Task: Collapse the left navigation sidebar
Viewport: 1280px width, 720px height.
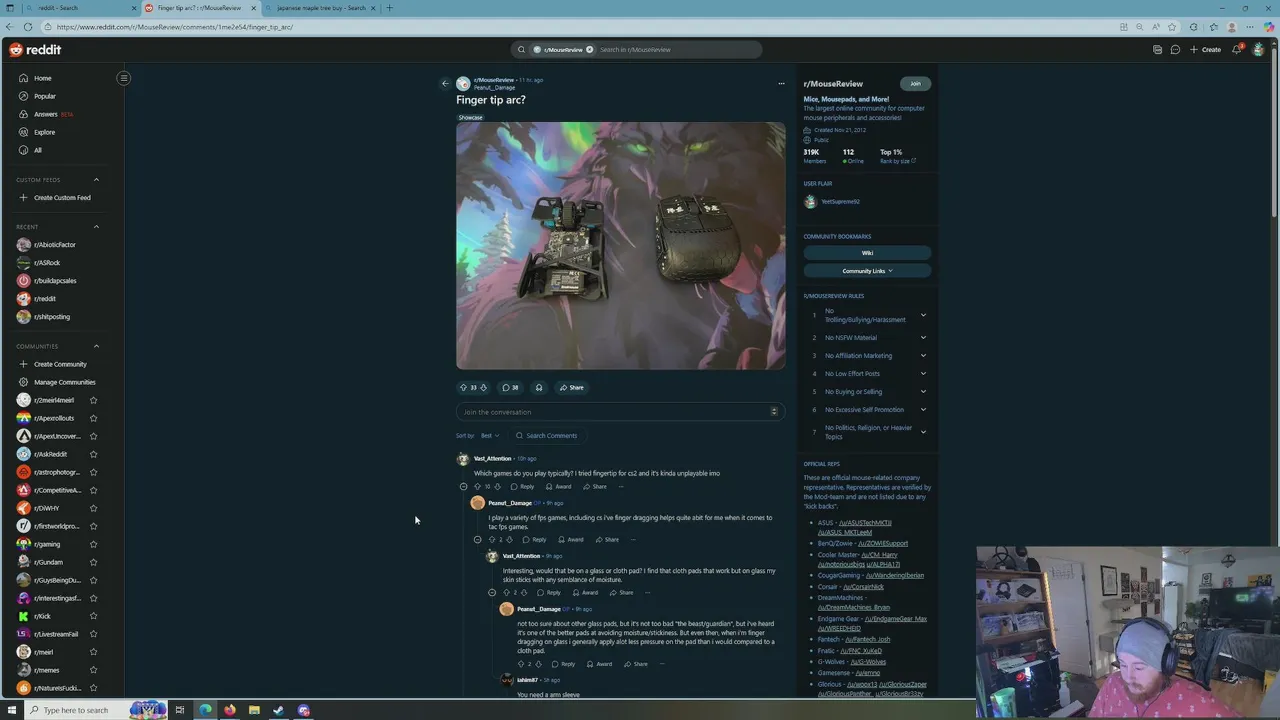Action: click(124, 78)
